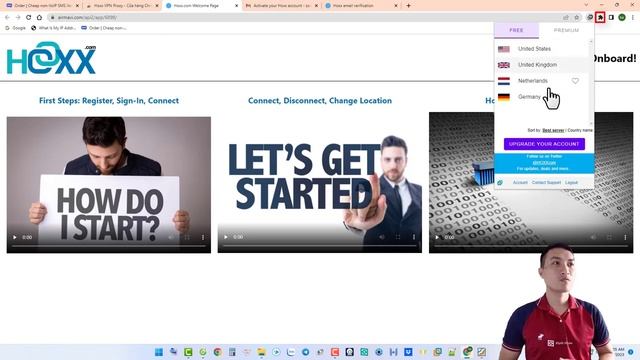Viewport: 640px width, 360px height.
Task: Open a new browser tab
Action: pyautogui.click(x=409, y=6)
